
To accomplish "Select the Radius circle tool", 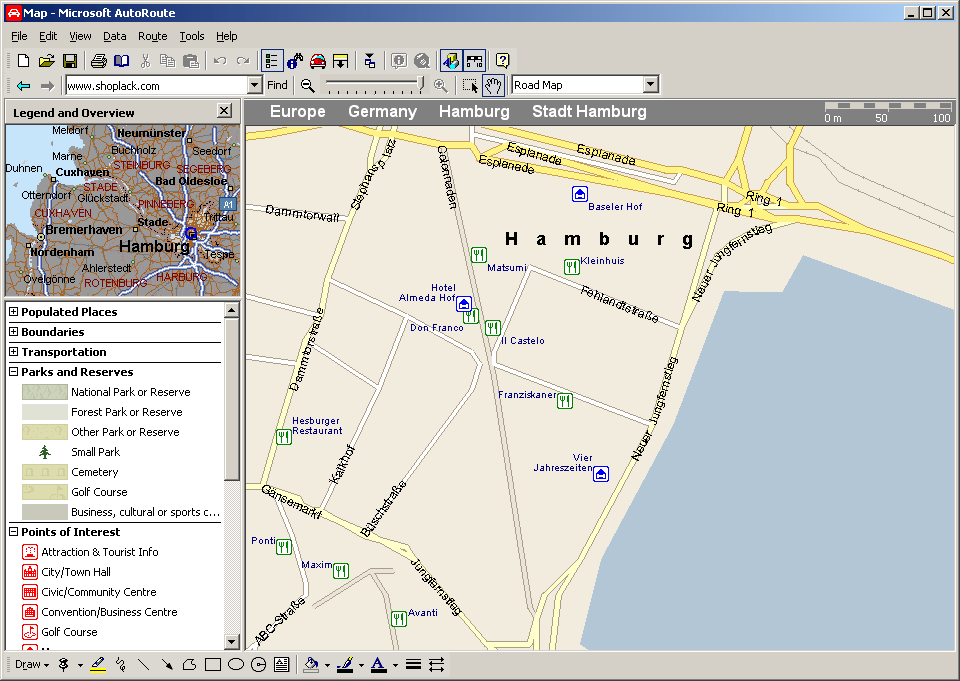I will [258, 664].
